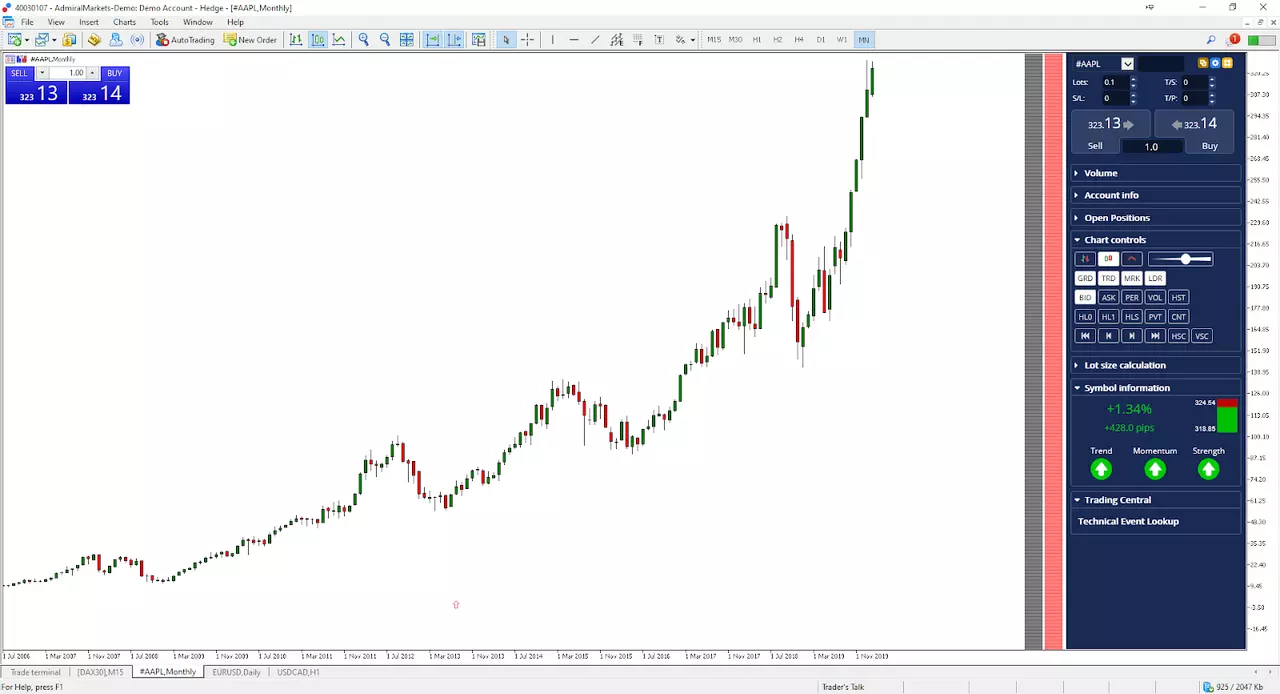Select the text label tool
This screenshot has height=694, width=1280.
pos(659,40)
